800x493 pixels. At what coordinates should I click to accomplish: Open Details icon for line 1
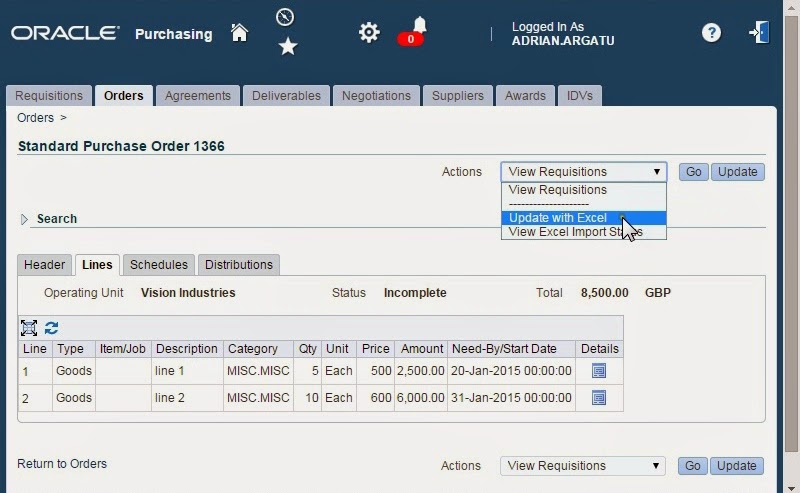point(599,371)
